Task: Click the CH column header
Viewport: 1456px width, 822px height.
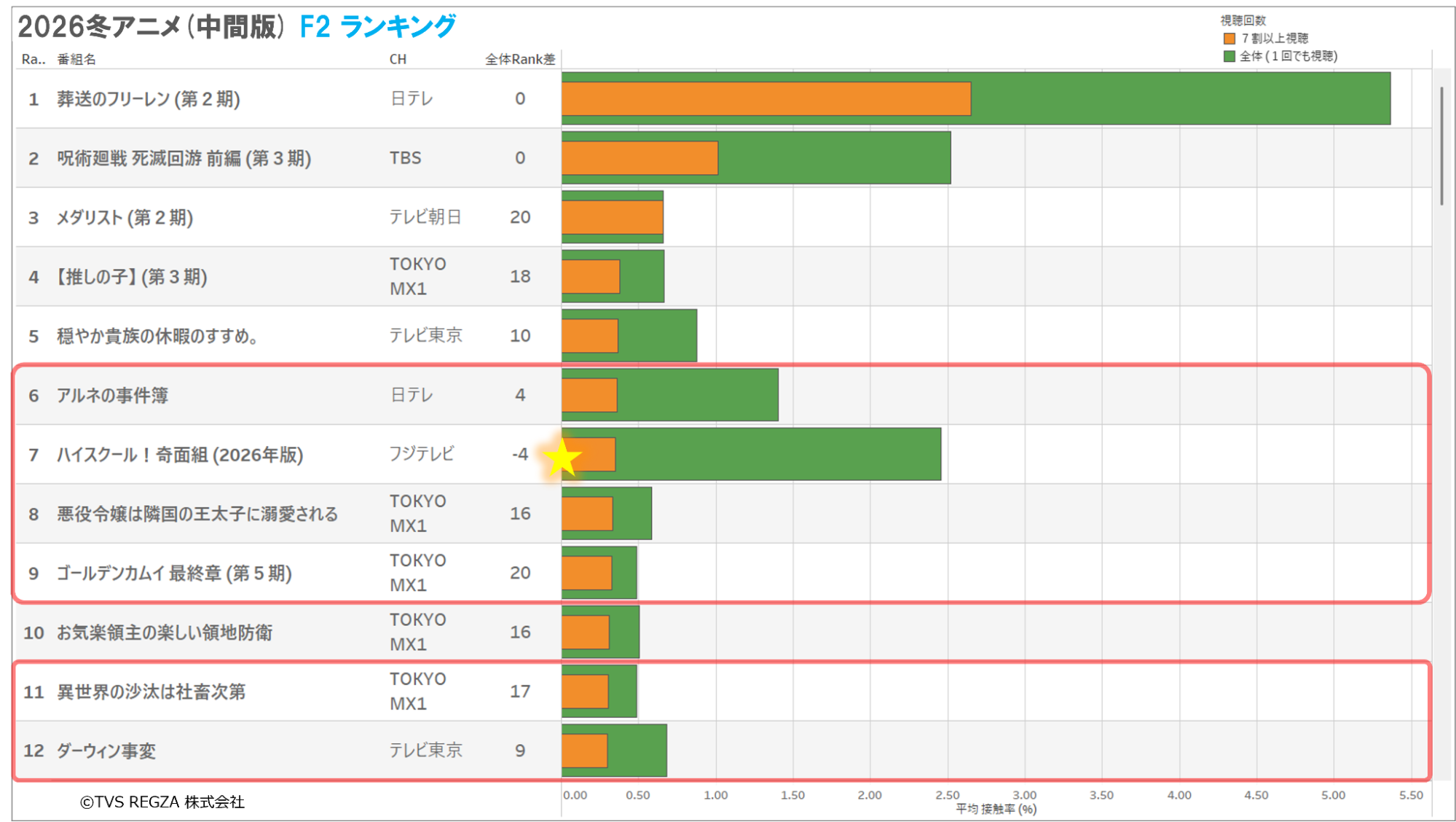Action: [x=398, y=60]
